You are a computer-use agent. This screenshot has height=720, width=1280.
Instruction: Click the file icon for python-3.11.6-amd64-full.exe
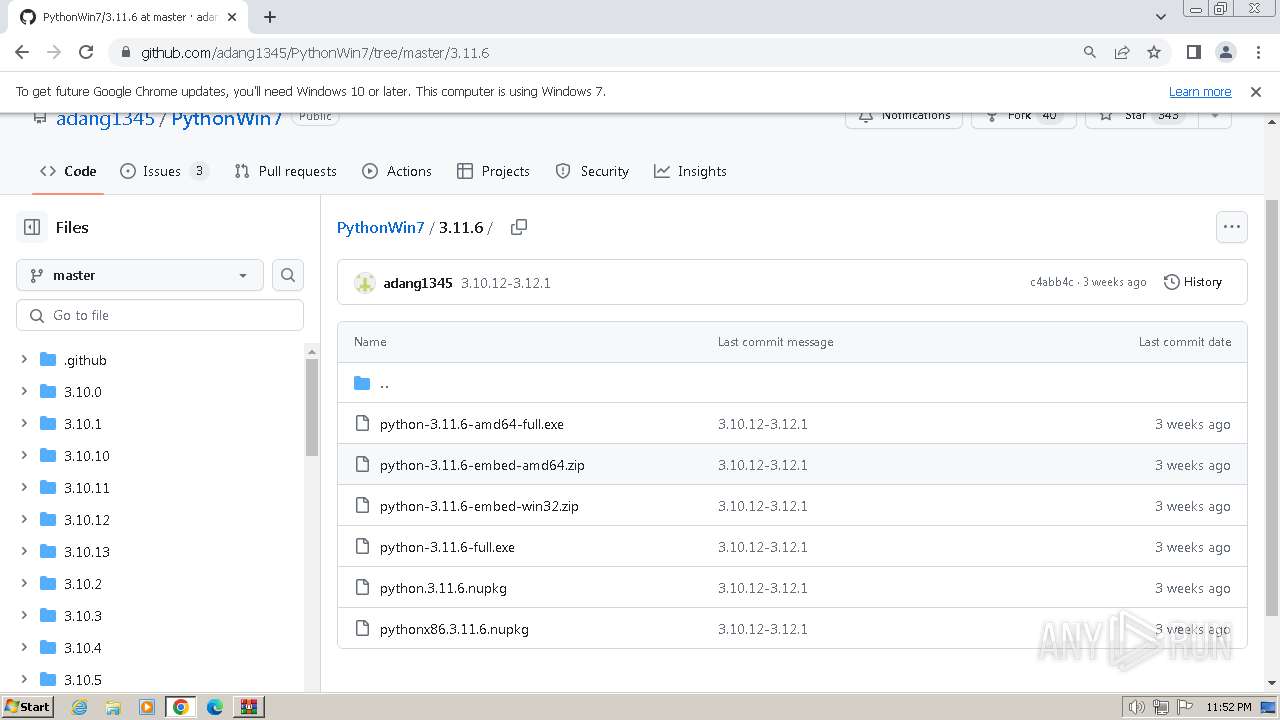363,424
